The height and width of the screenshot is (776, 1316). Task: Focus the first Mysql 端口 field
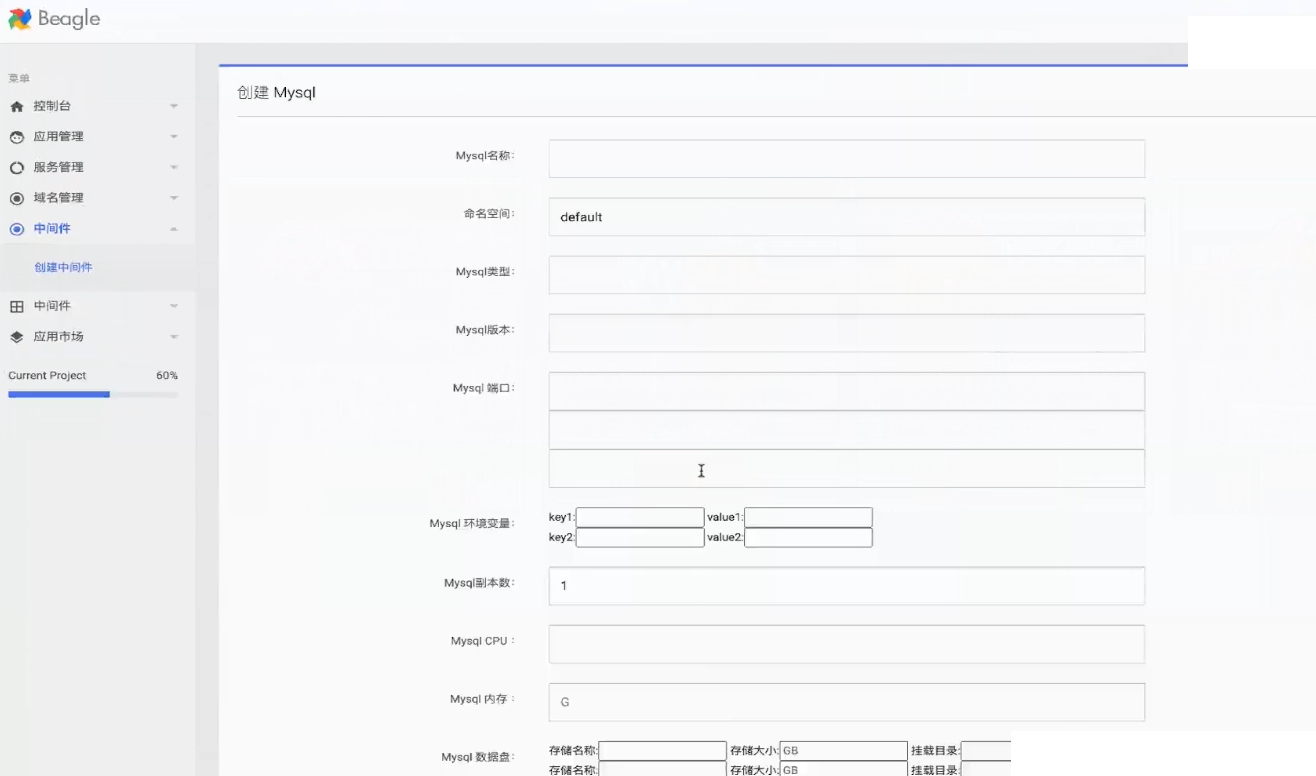tap(846, 391)
